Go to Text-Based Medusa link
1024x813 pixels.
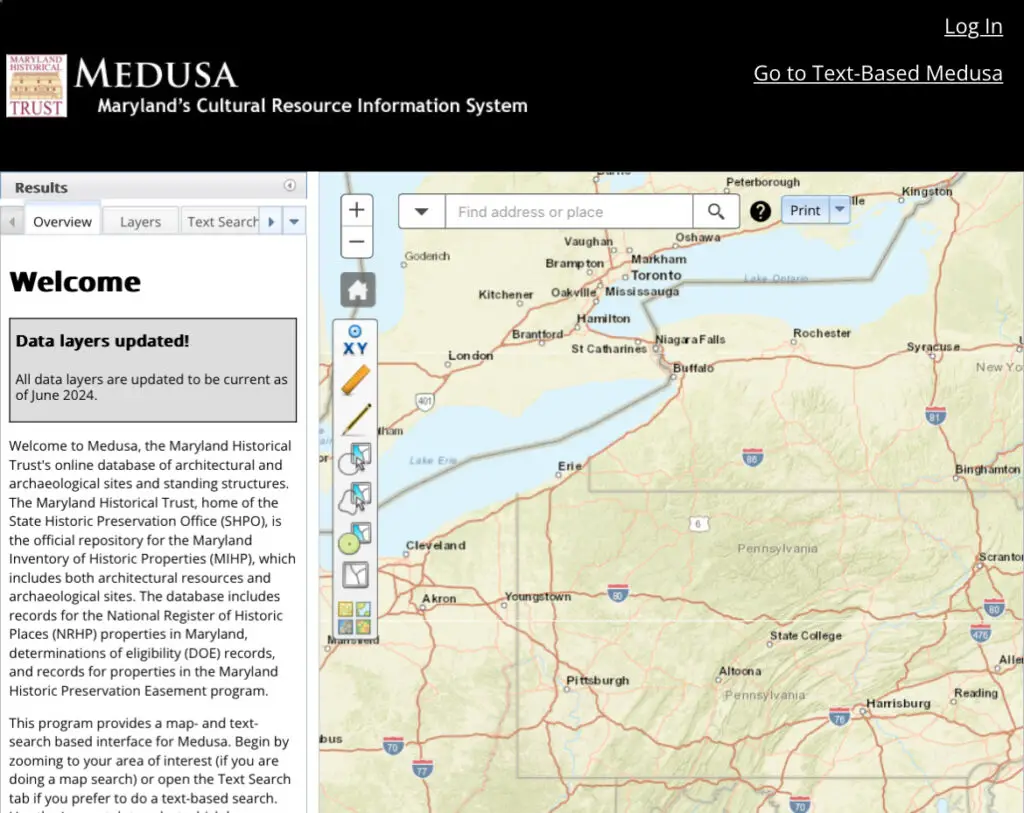pos(878,73)
